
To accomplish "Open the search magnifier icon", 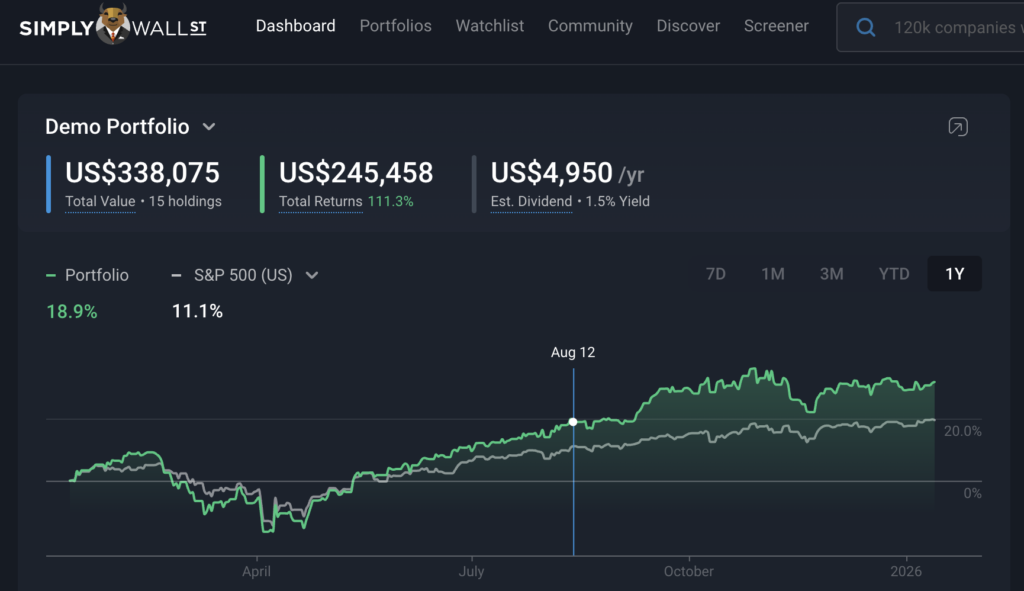I will click(865, 27).
